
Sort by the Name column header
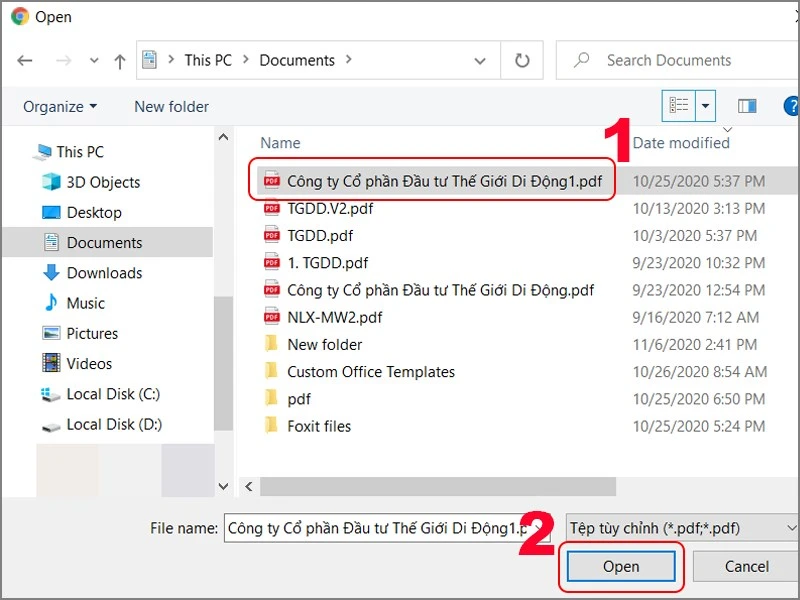coord(280,143)
